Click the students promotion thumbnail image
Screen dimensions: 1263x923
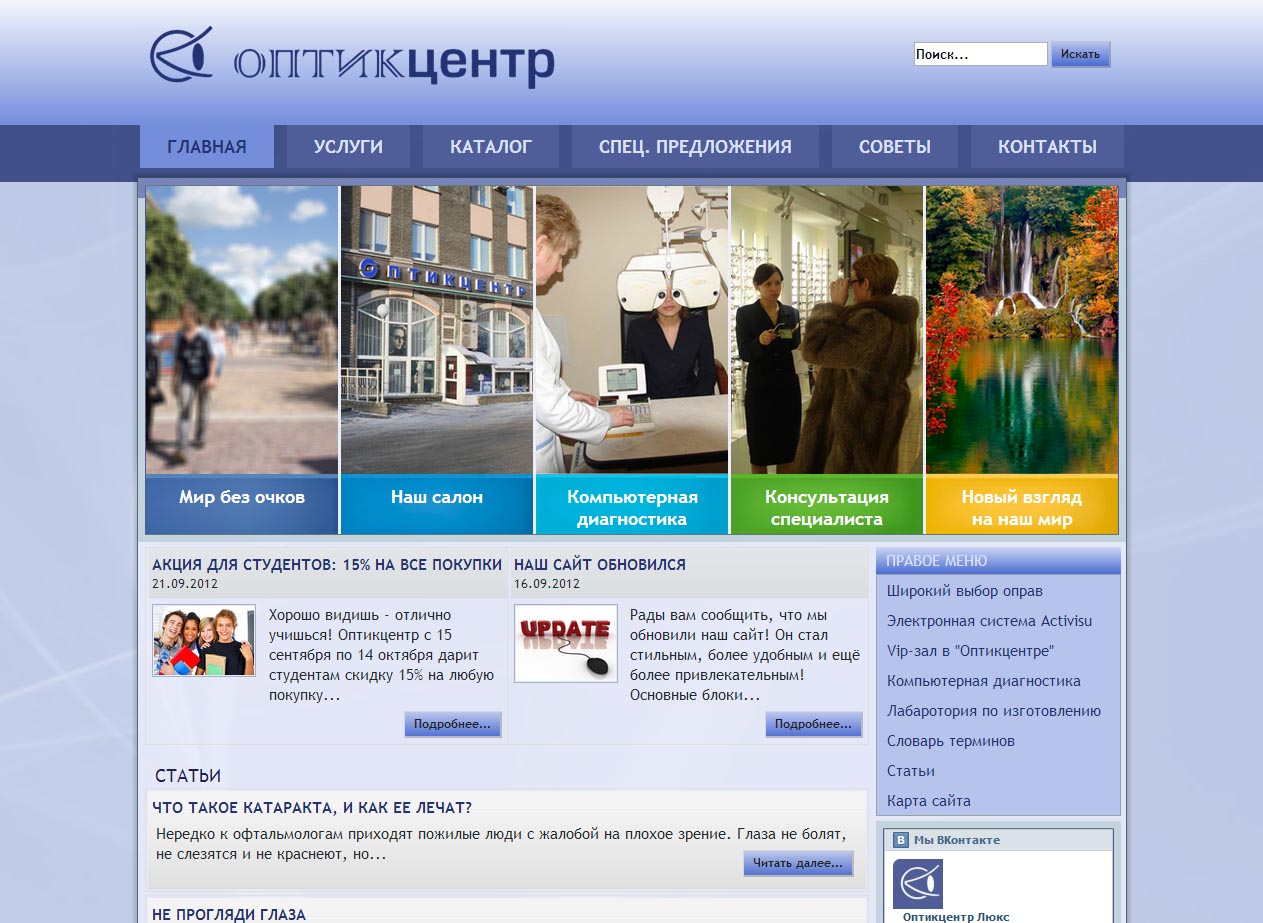coord(204,641)
